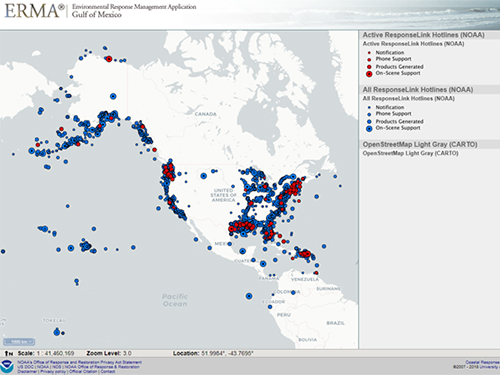Screen dimensions: 500x375
Task: Open NOAA's Privacy Act Statement link
Action: point(80,362)
